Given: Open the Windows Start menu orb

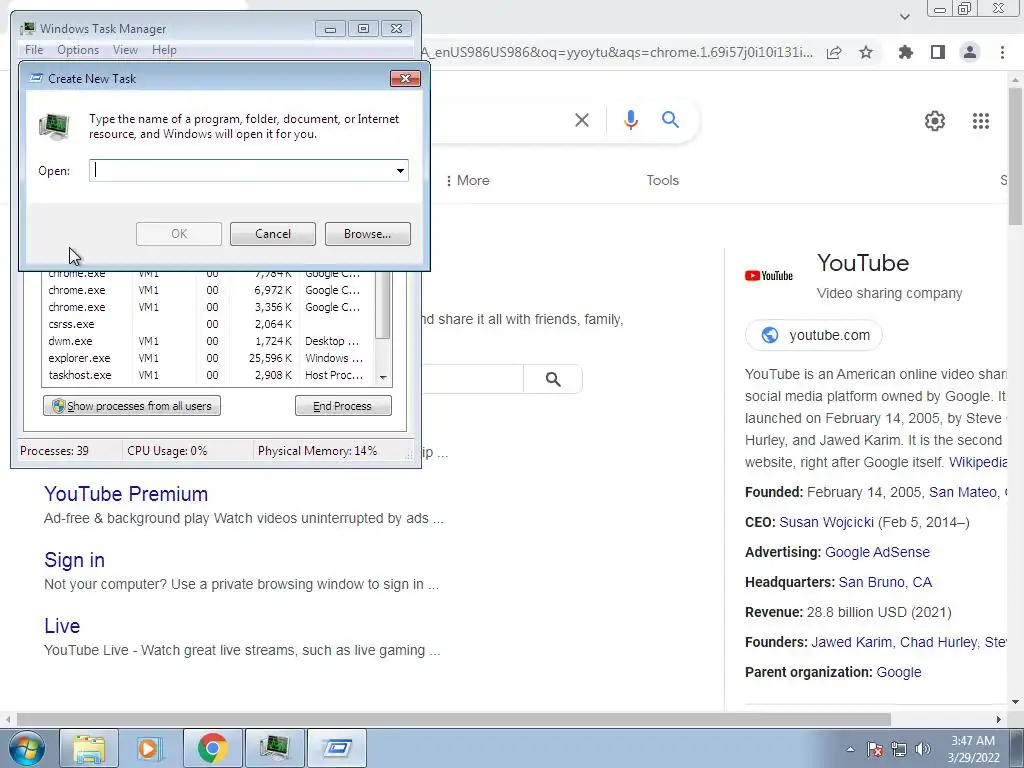Looking at the screenshot, I should [27, 748].
